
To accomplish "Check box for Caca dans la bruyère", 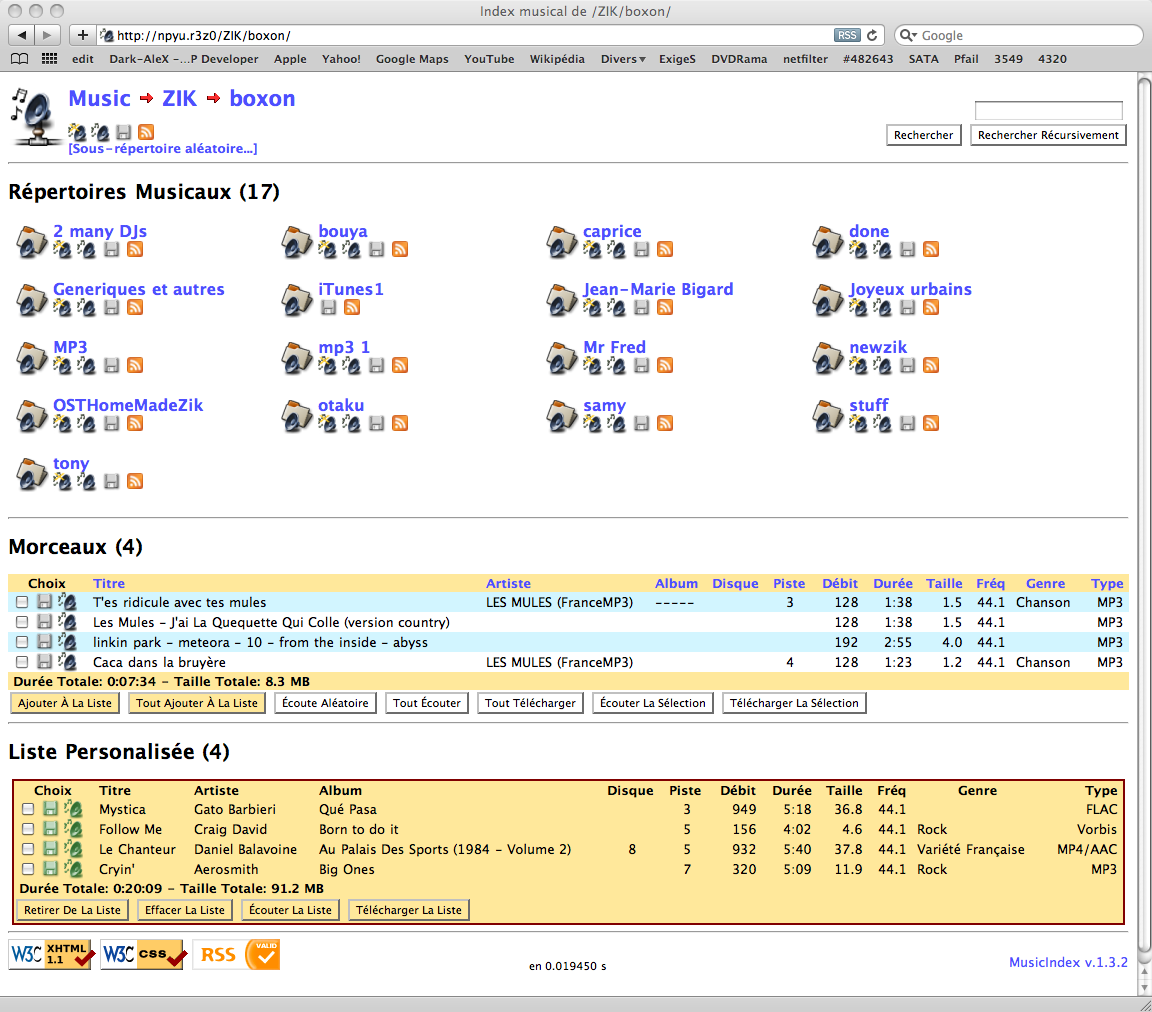I will click(x=22, y=661).
